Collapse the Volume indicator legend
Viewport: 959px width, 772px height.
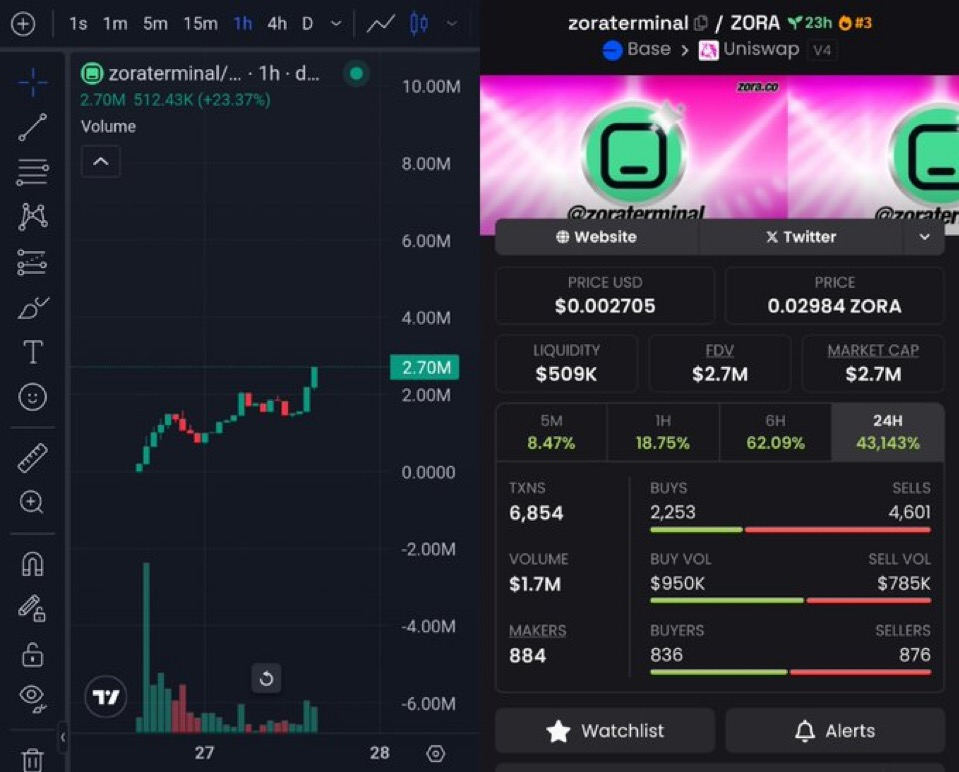point(100,161)
